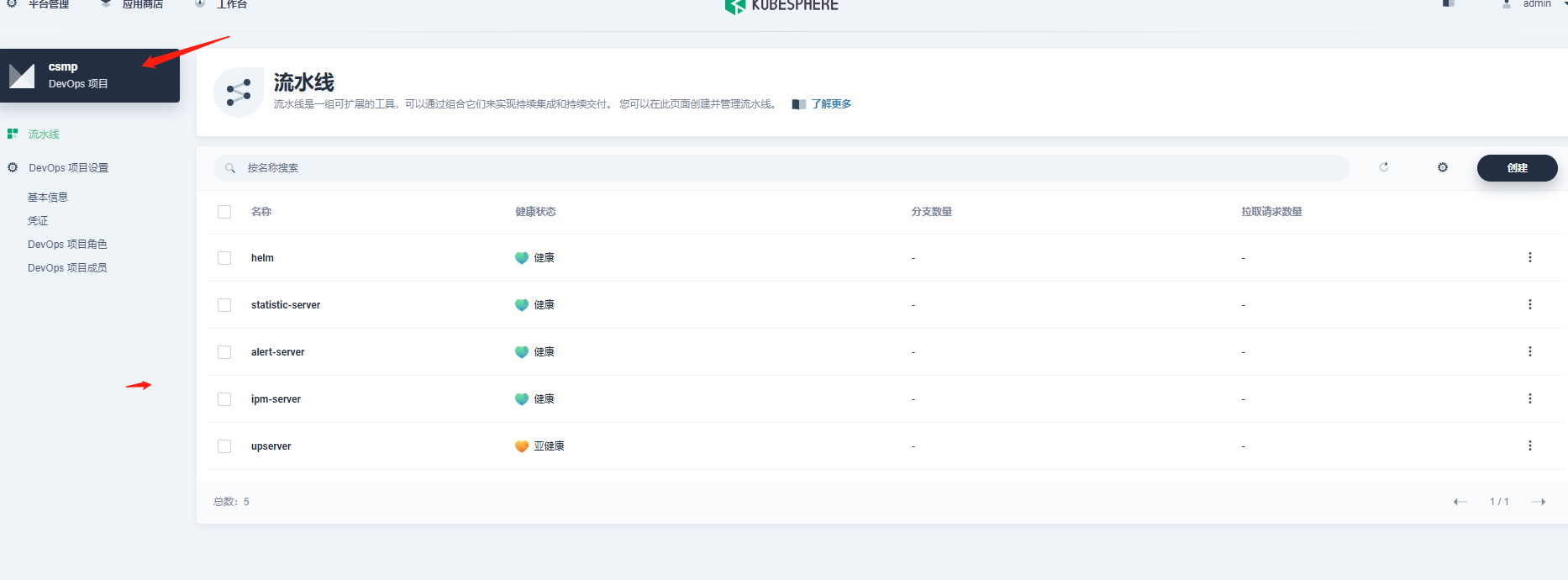Select 流水线 in the sidebar
The width and height of the screenshot is (1568, 580).
pyautogui.click(x=44, y=134)
